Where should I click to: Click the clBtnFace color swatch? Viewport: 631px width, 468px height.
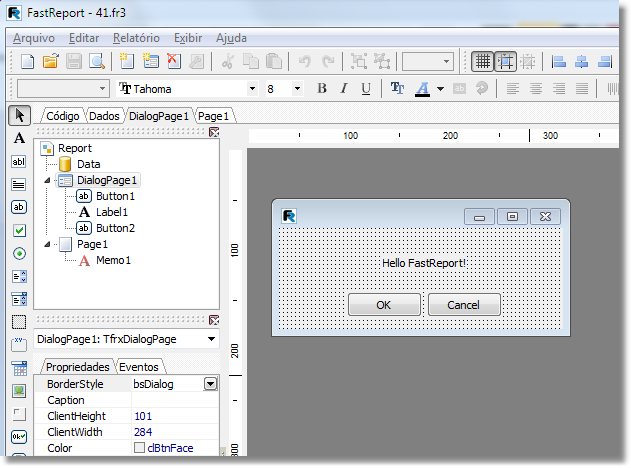[x=139, y=447]
